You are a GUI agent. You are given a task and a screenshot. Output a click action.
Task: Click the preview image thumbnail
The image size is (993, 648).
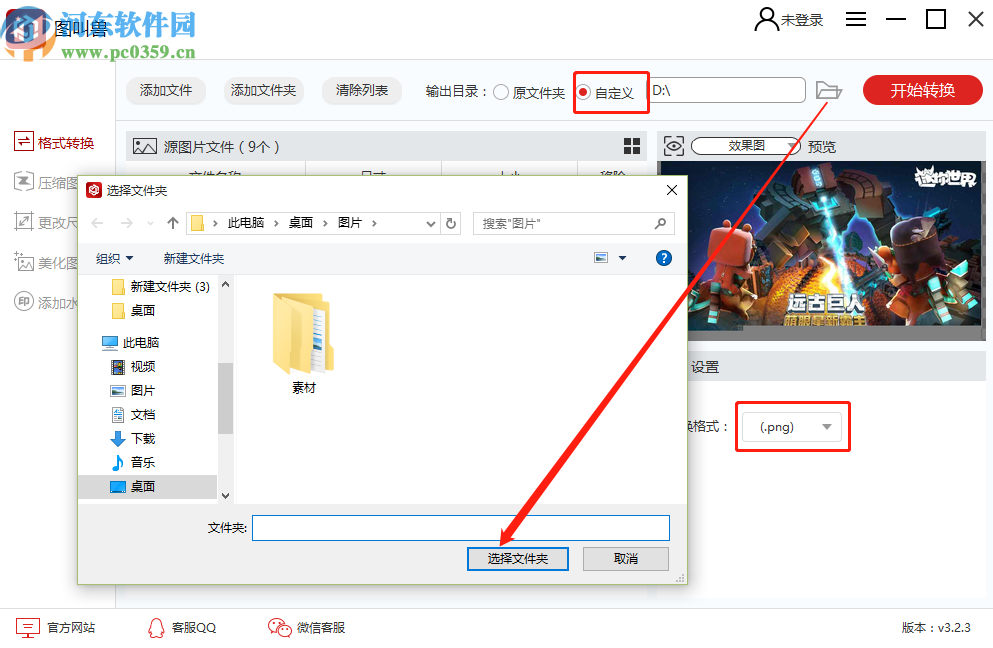[x=822, y=250]
